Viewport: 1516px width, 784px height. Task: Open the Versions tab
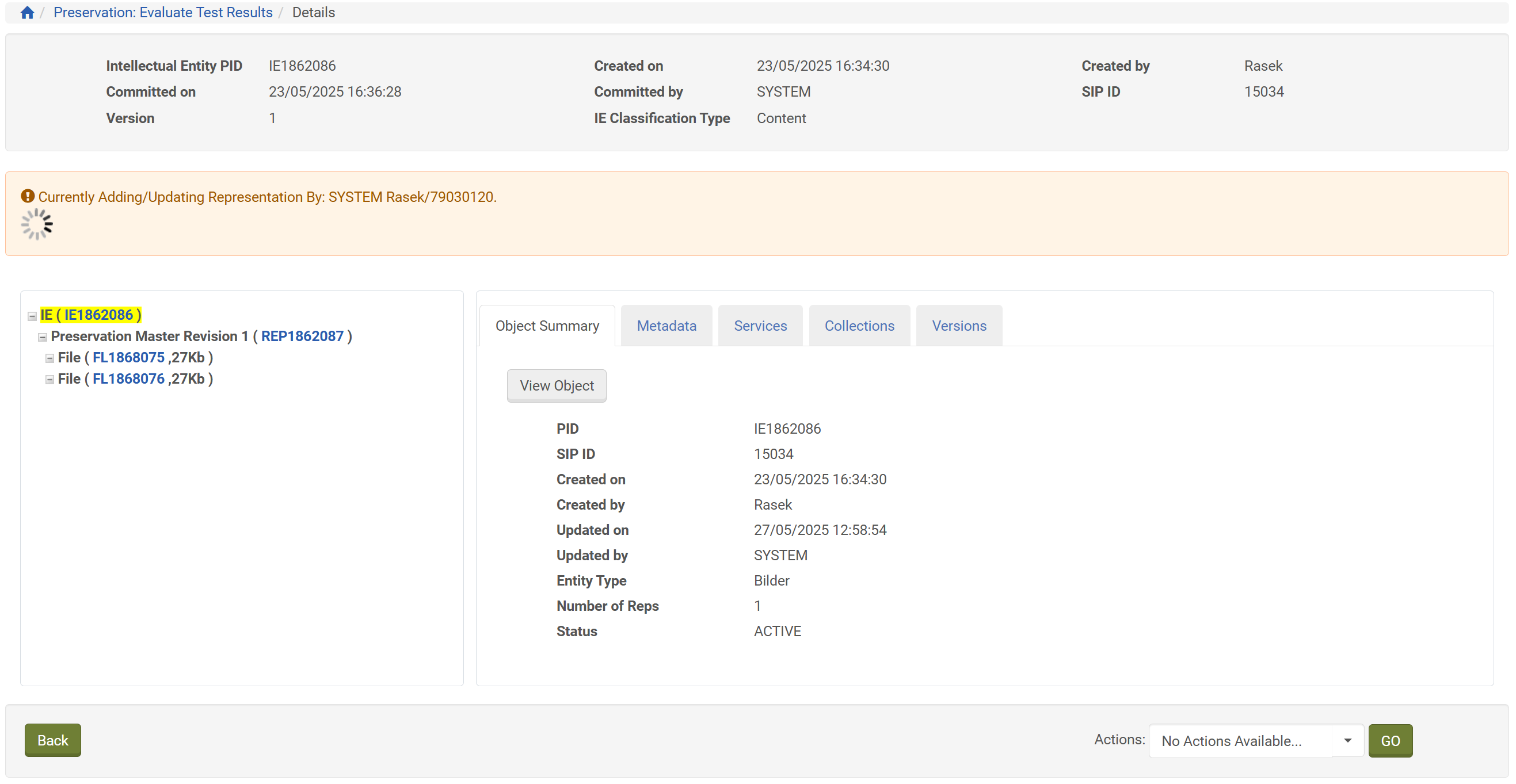click(959, 325)
